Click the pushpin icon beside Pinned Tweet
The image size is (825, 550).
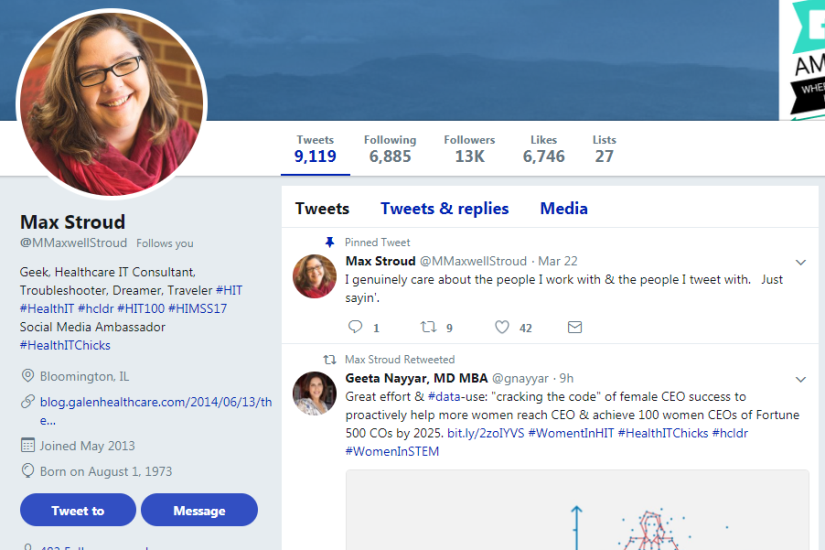click(329, 242)
